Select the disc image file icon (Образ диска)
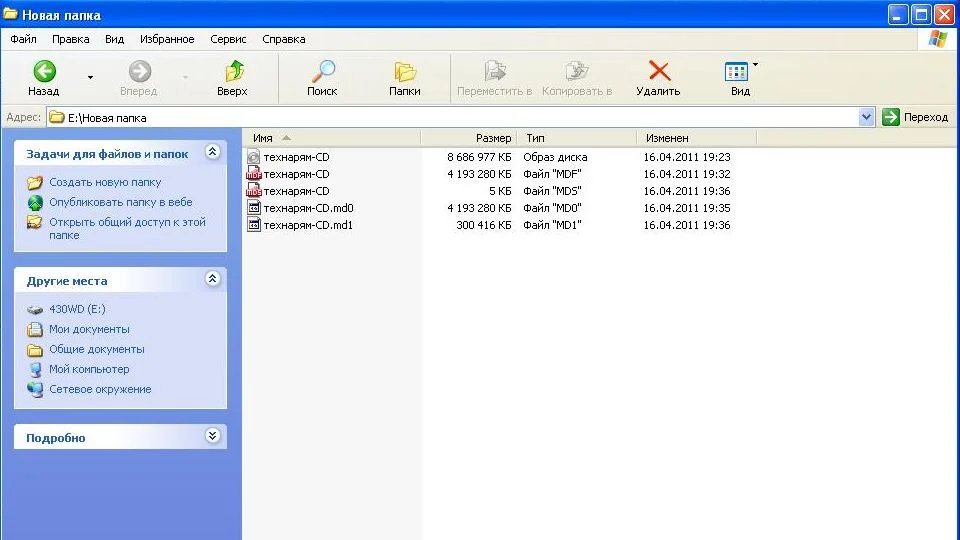 253,157
